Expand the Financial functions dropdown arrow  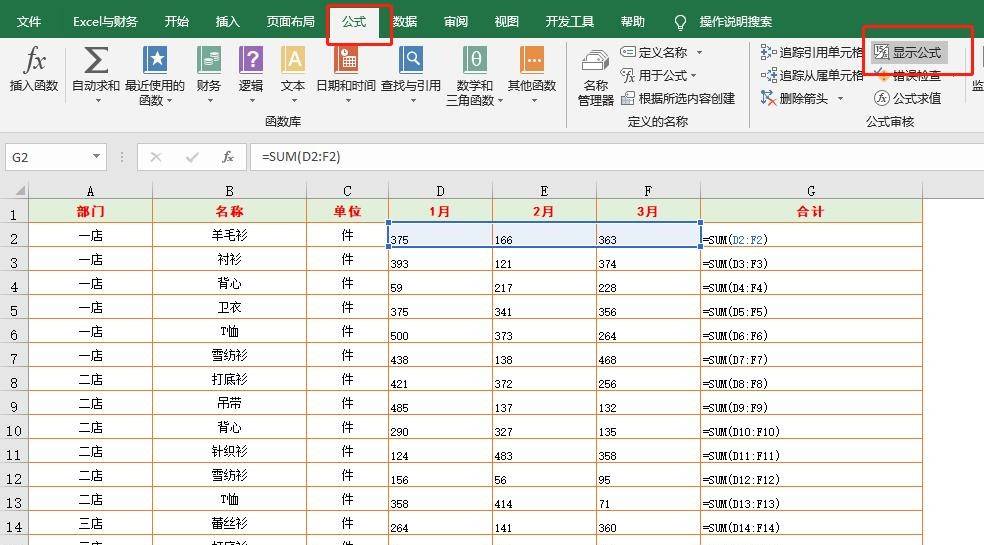tap(210, 100)
